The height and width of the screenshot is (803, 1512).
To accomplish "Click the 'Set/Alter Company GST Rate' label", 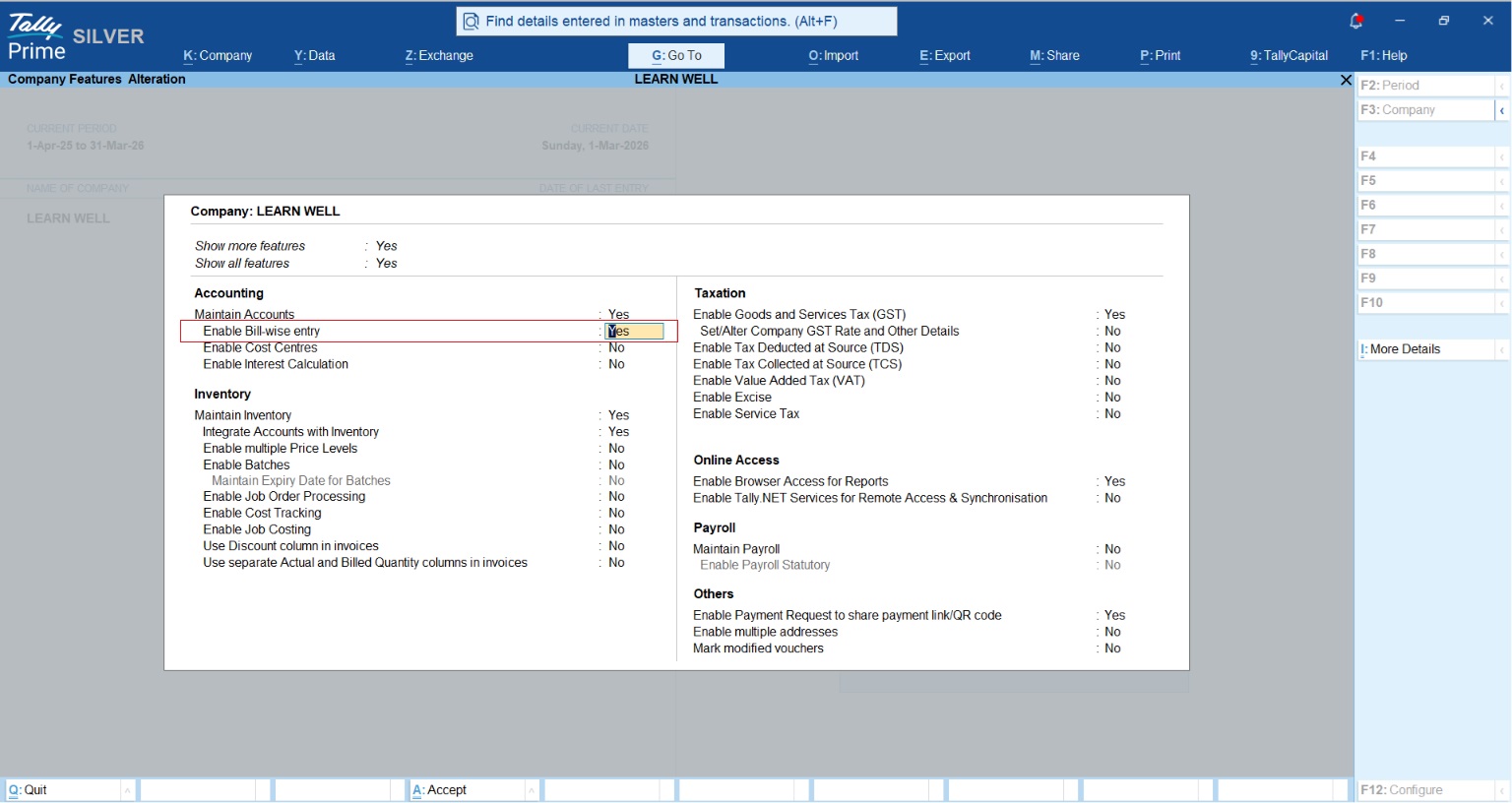I will click(x=830, y=332).
